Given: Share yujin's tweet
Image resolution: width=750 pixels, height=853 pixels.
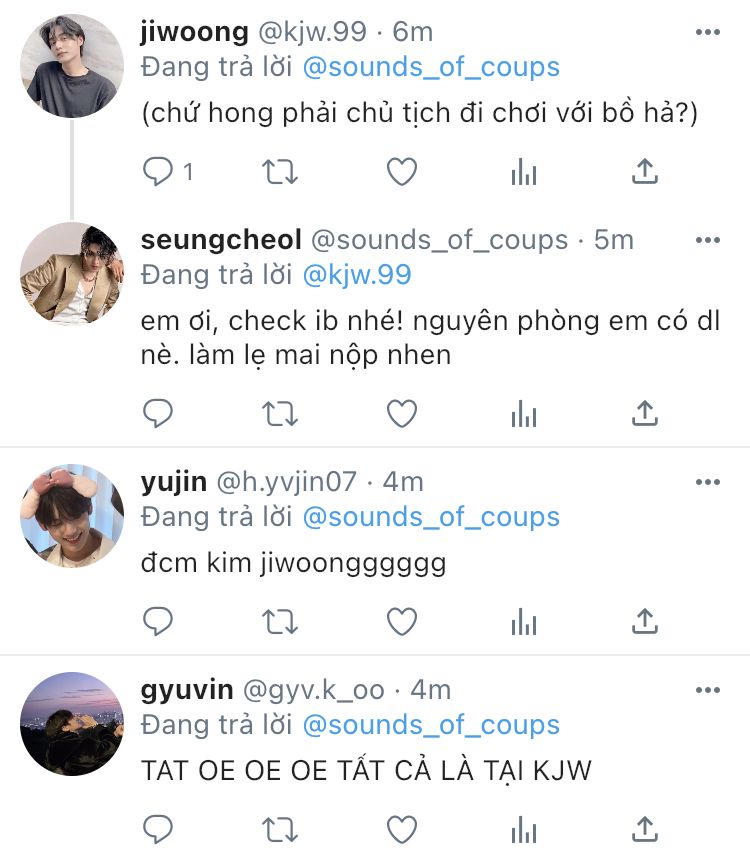Looking at the screenshot, I should coord(645,621).
